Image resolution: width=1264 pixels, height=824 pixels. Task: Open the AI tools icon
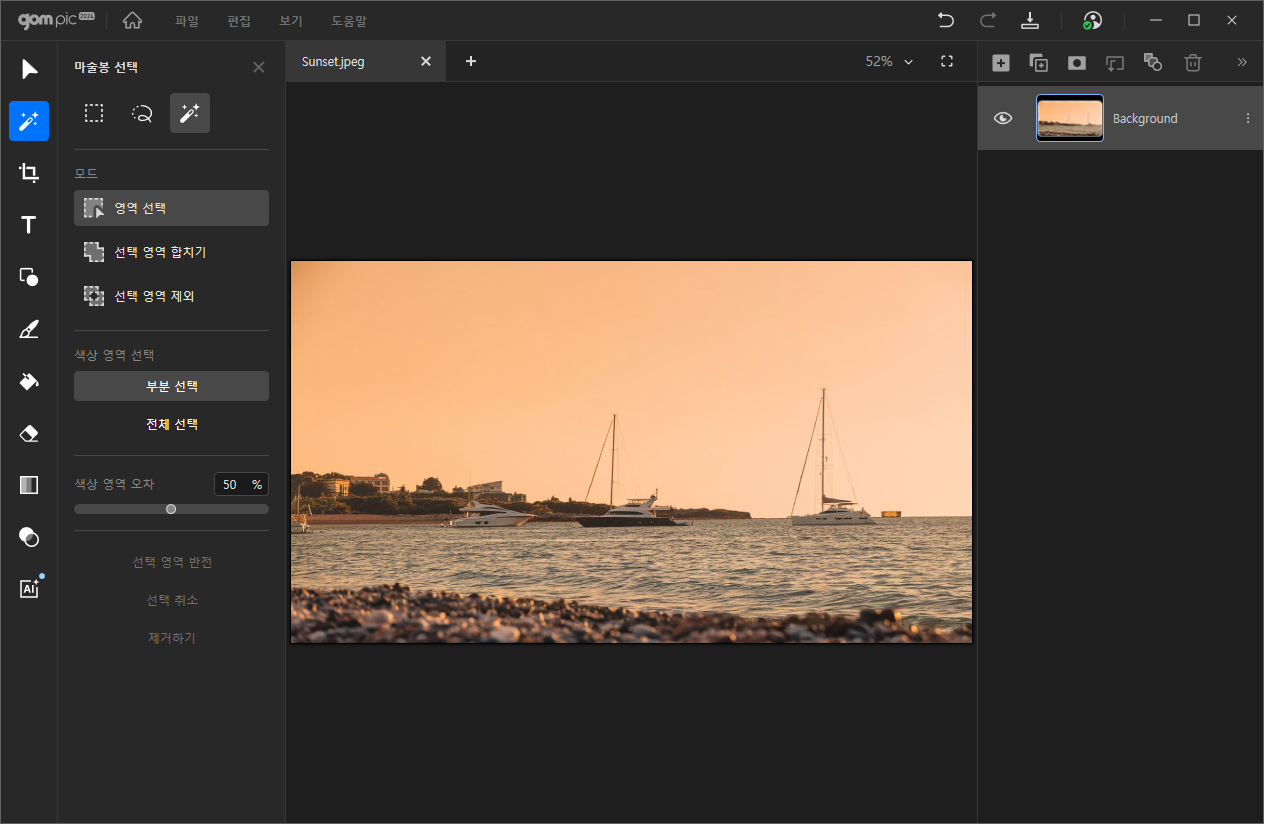coord(29,589)
